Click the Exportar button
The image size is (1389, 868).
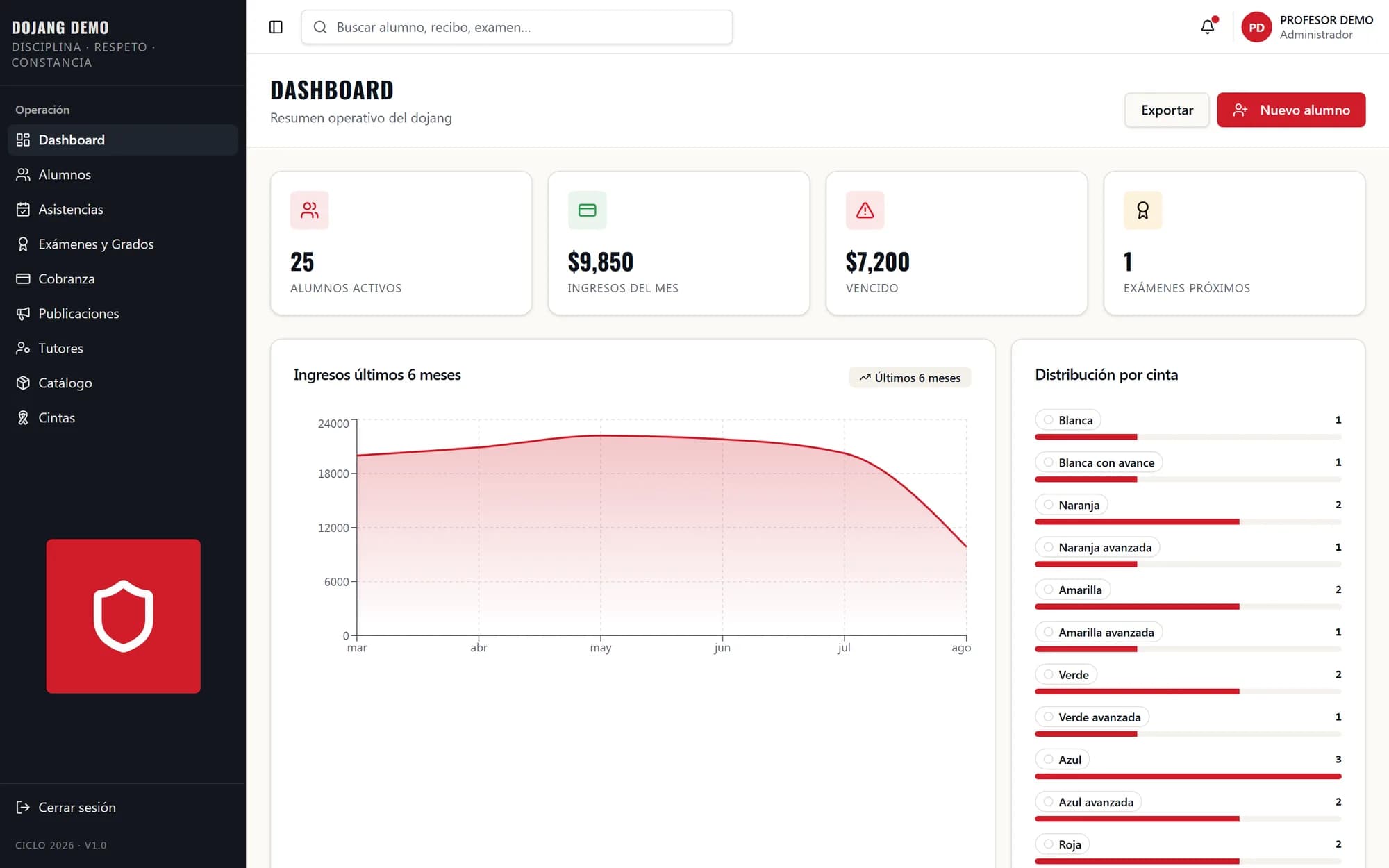pyautogui.click(x=1167, y=110)
